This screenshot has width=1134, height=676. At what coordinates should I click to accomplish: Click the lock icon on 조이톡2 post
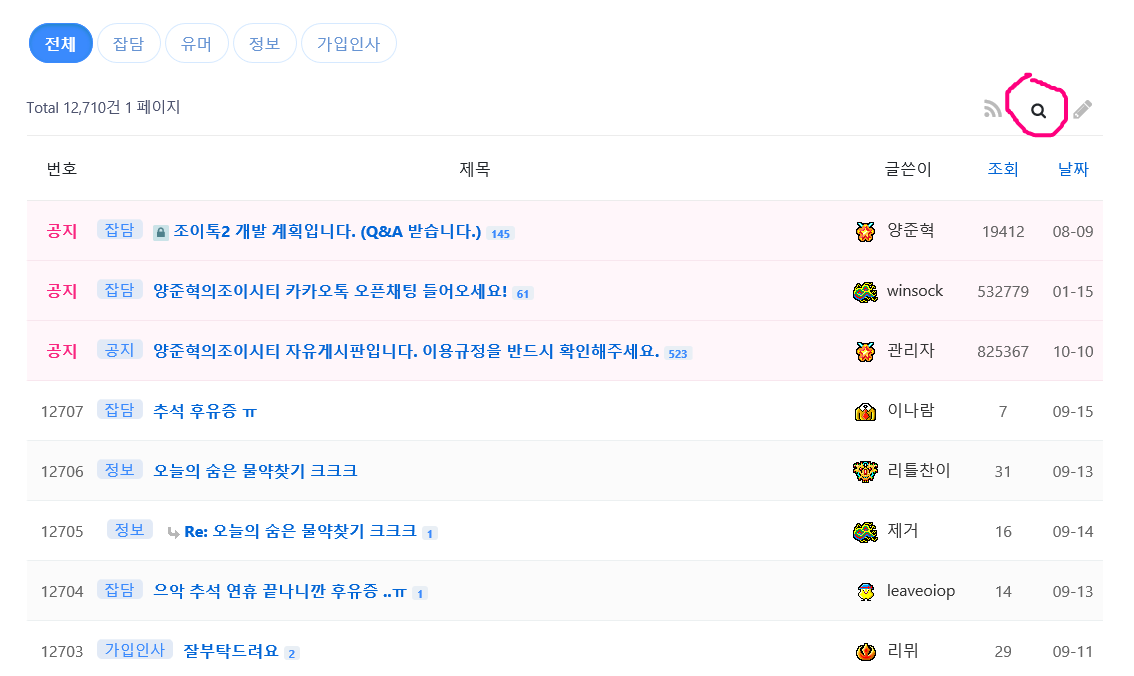pyautogui.click(x=160, y=233)
